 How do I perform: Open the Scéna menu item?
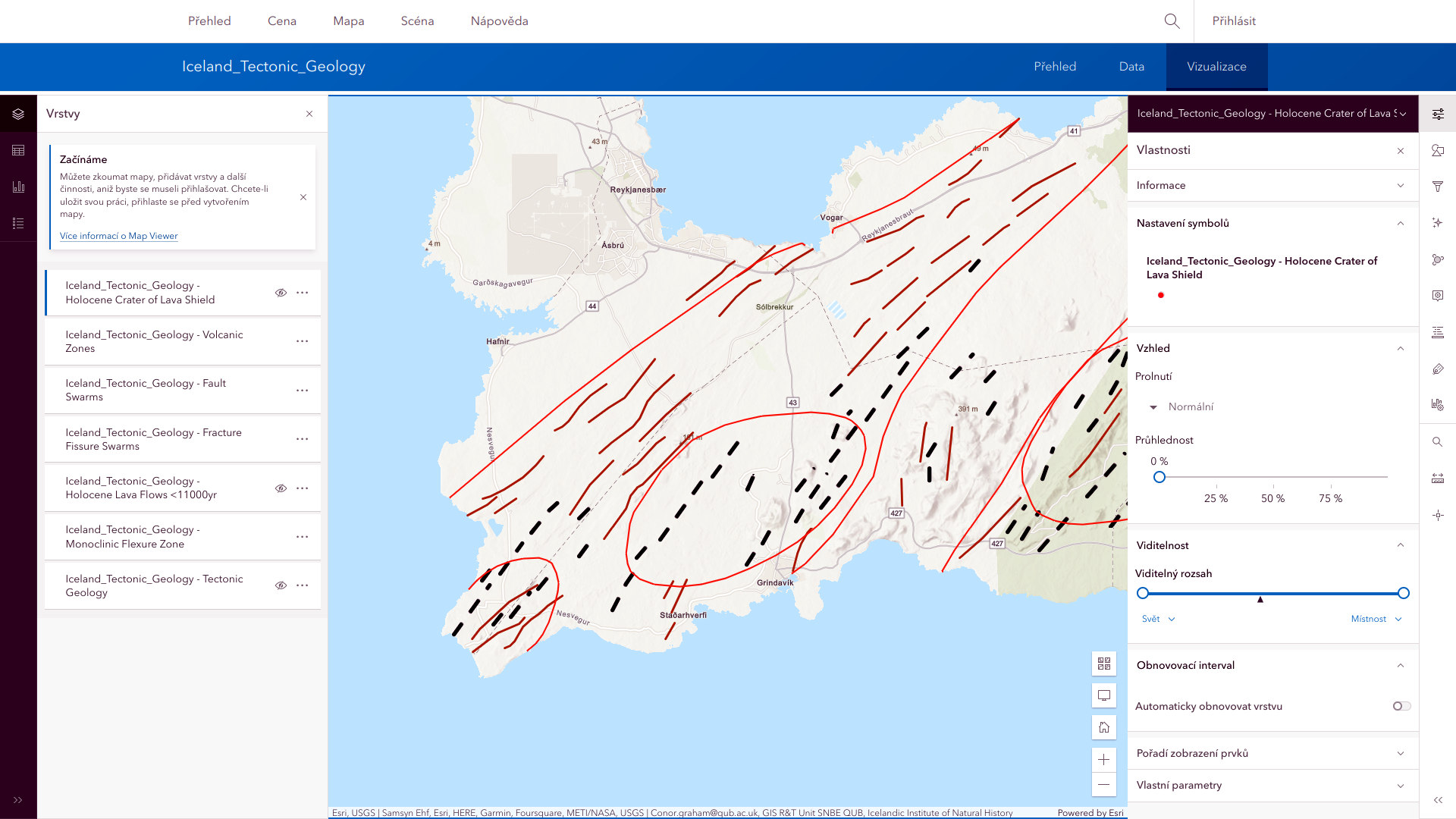pos(417,21)
